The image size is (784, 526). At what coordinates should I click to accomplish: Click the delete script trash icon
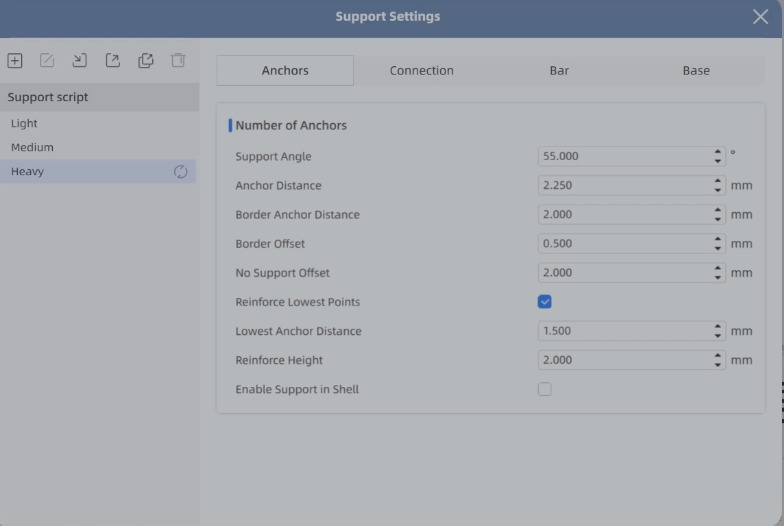(178, 61)
